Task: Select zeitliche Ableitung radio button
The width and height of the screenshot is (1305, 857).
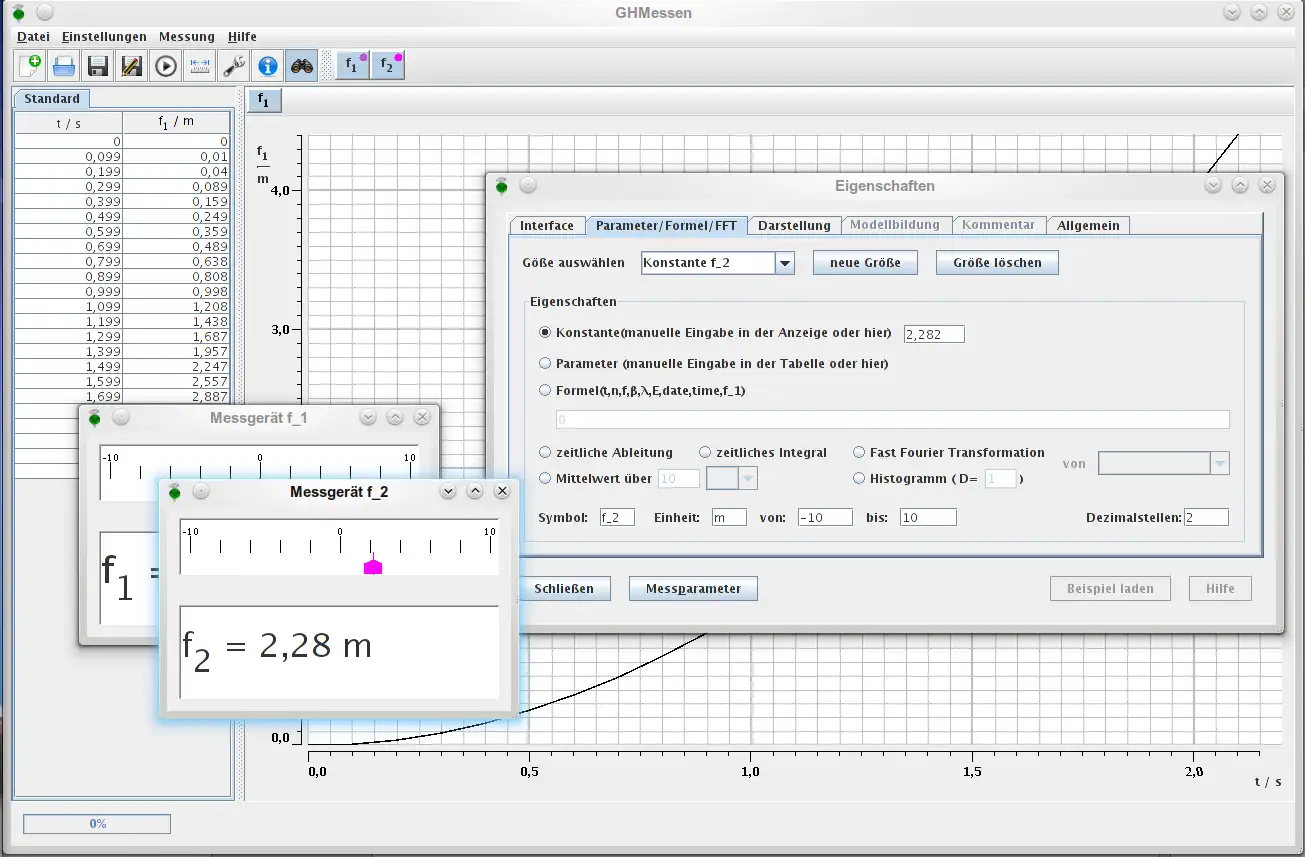Action: [x=545, y=452]
